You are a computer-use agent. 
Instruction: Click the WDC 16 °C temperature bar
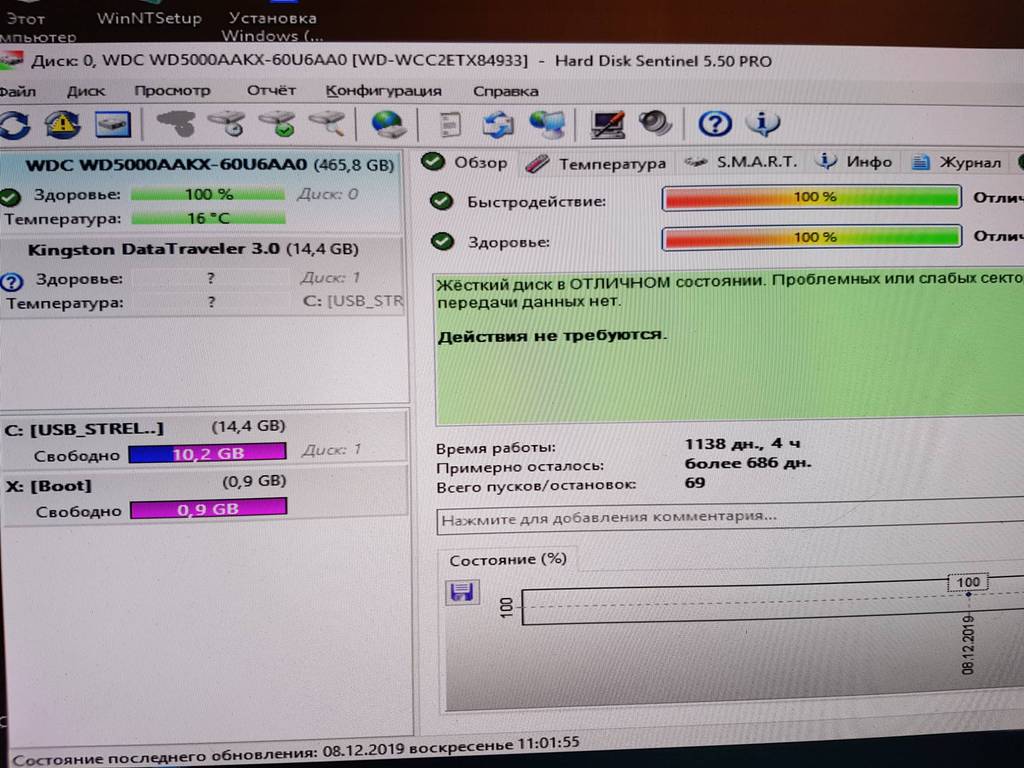click(x=208, y=218)
